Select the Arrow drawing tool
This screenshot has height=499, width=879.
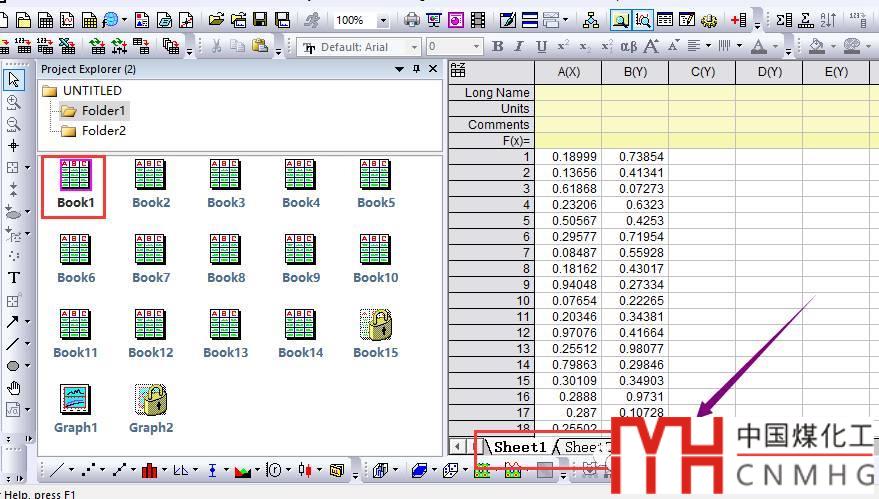click(x=12, y=322)
